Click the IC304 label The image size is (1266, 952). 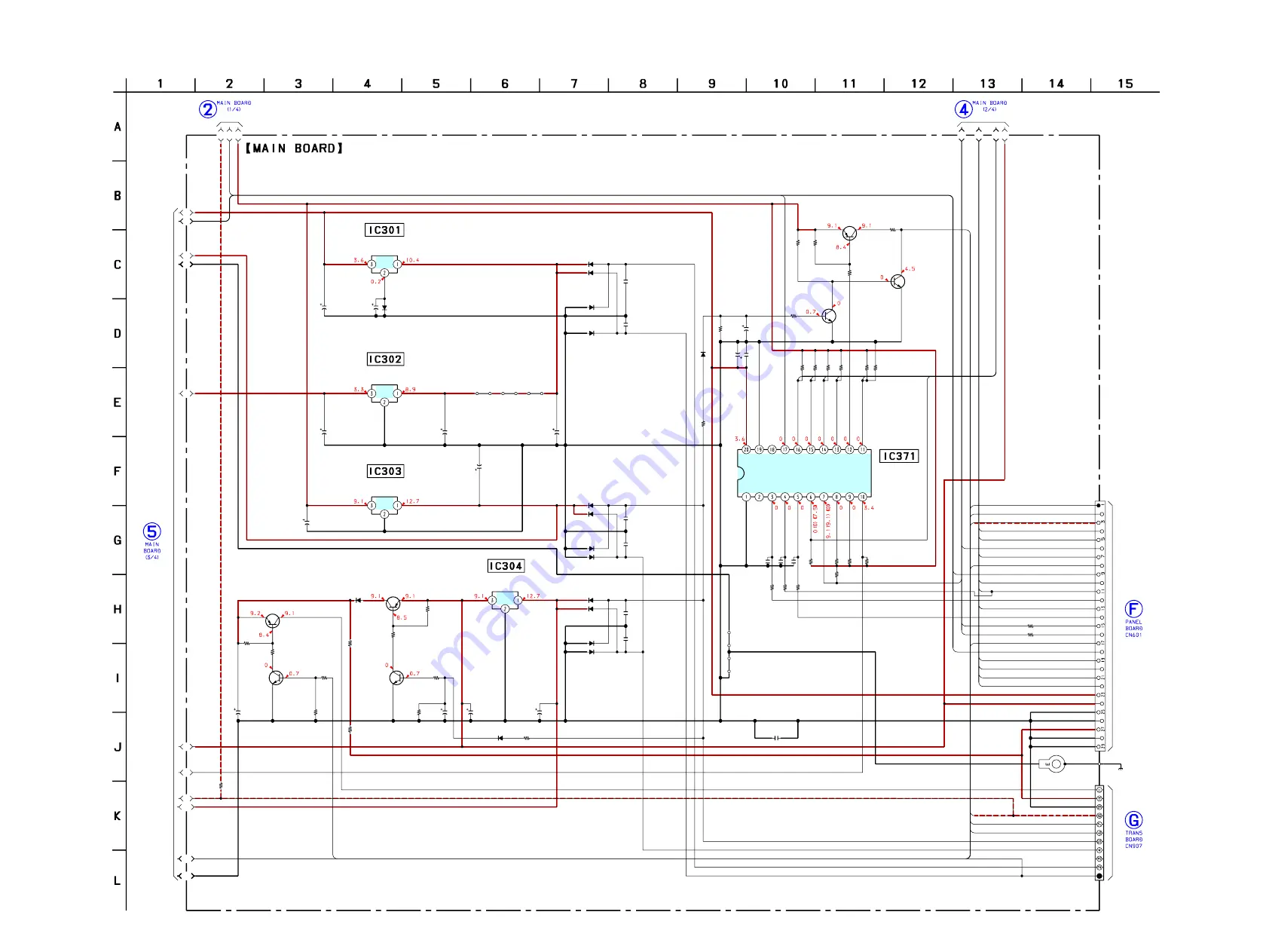(x=506, y=566)
